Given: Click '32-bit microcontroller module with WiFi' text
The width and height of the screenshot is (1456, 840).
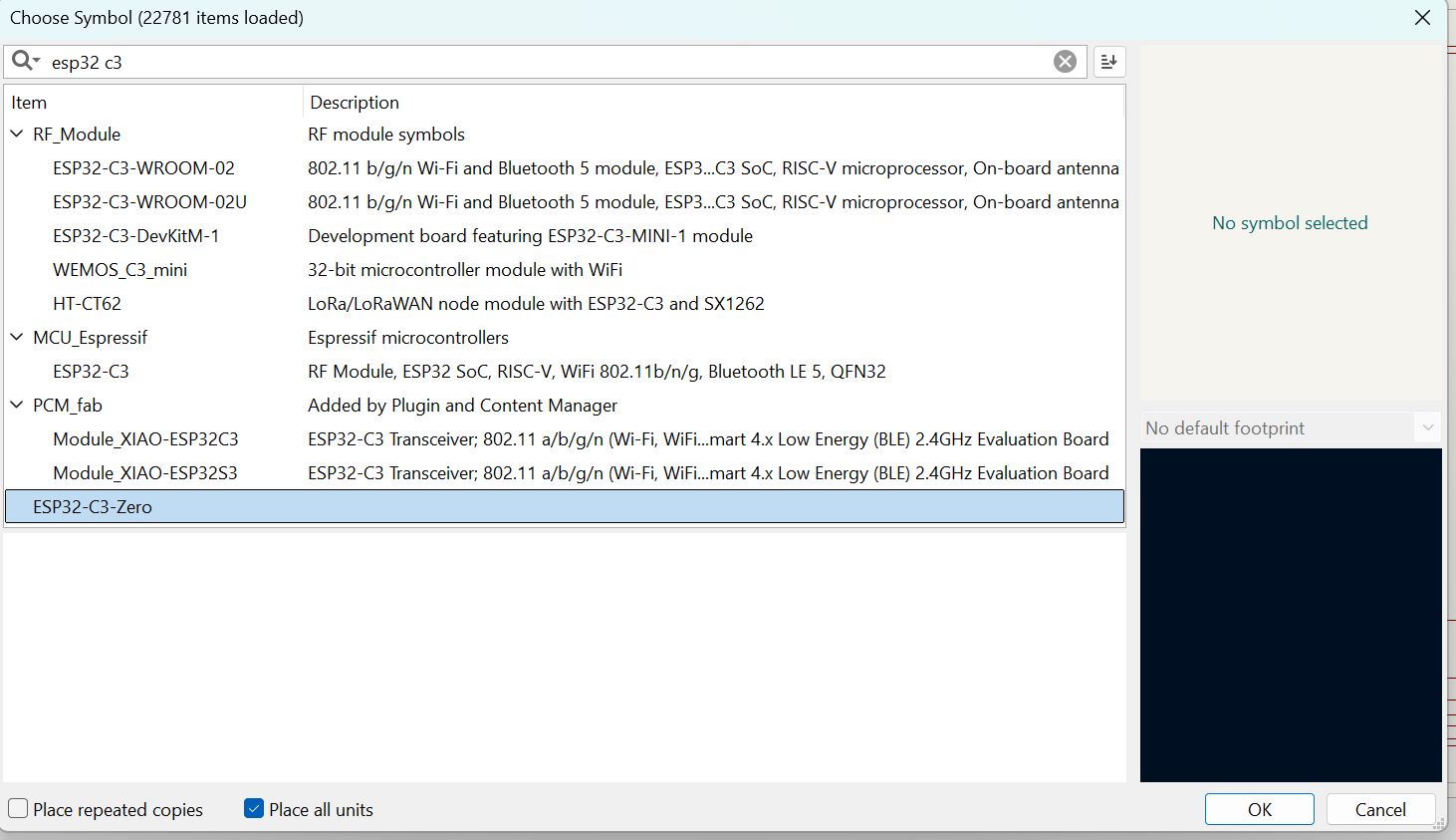Looking at the screenshot, I should pos(465,270).
